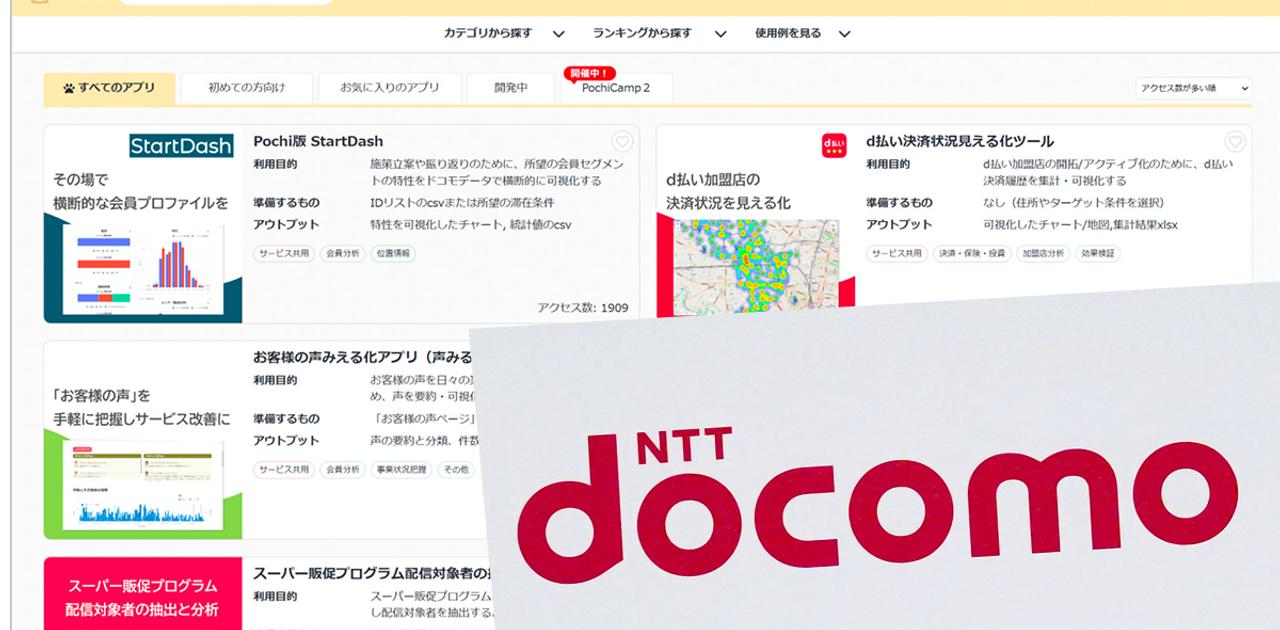Open スーパー販促プログラム配信対象者 app title
1280x630 pixels.
pyautogui.click(x=370, y=573)
